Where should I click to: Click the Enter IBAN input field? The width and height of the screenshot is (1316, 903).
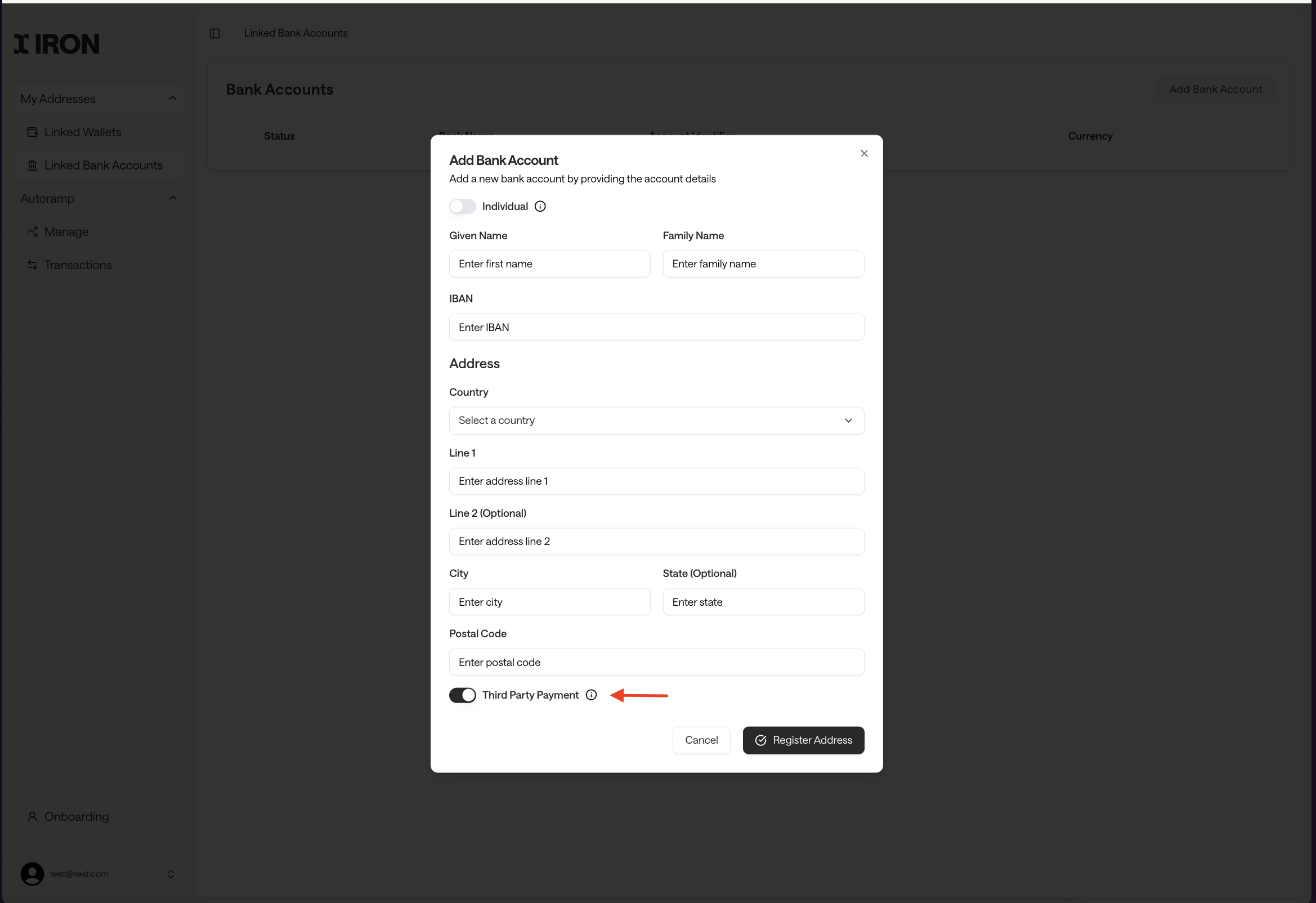656,328
